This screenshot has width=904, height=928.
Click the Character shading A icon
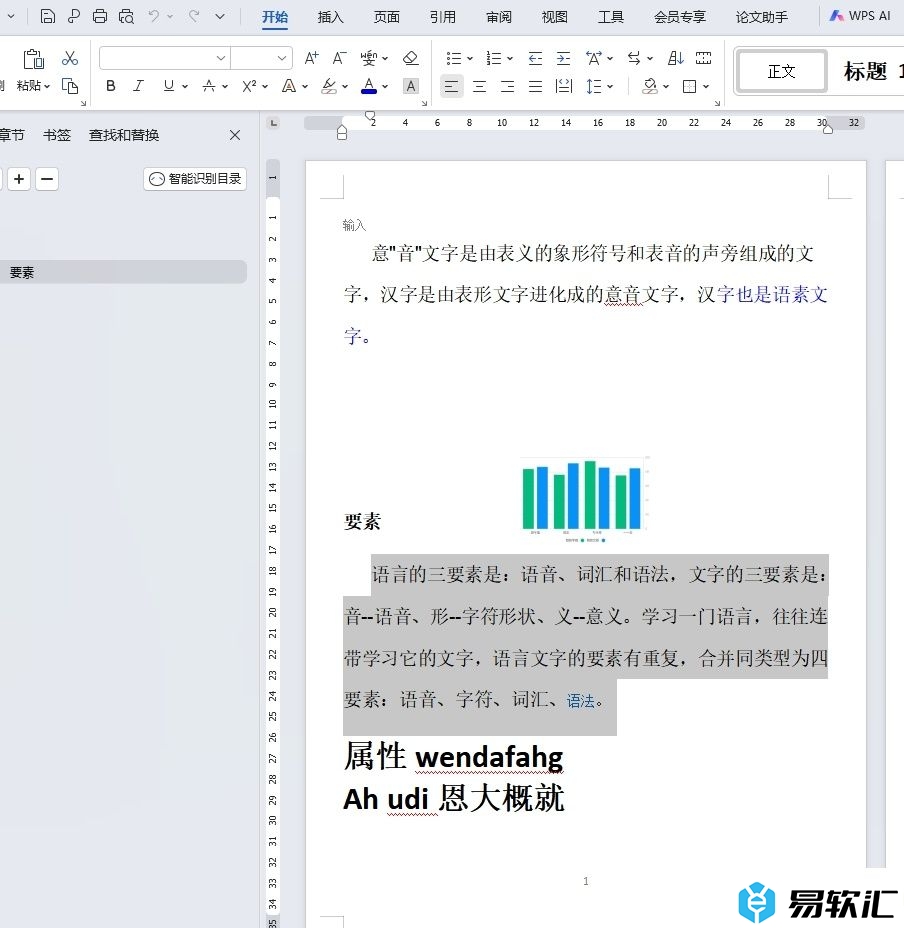[x=410, y=86]
